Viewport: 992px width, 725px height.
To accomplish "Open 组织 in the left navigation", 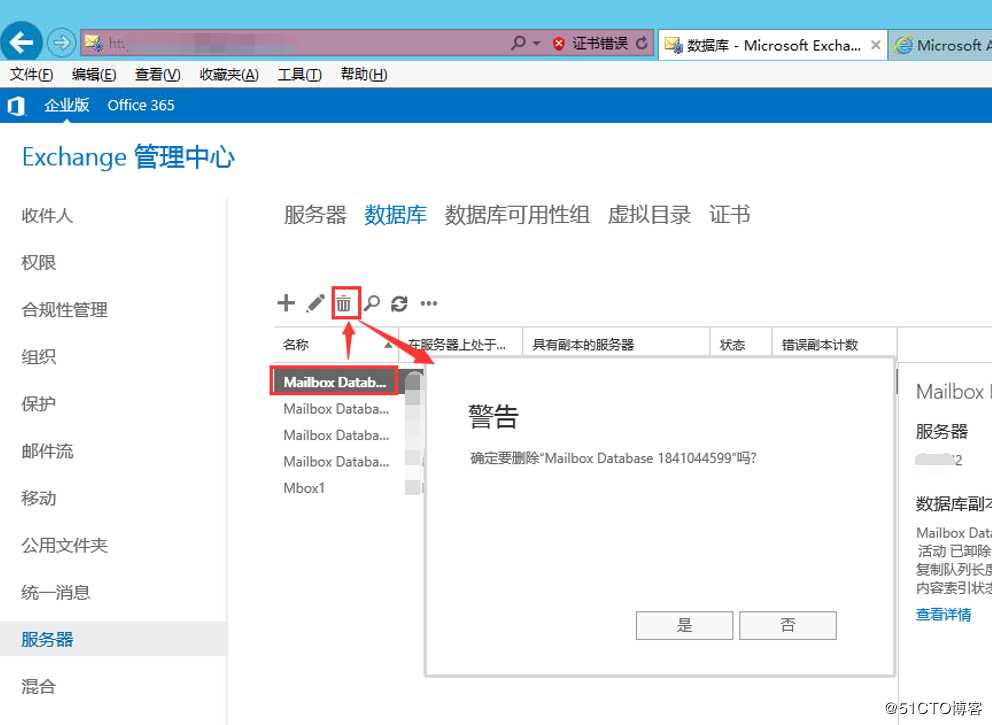I will [39, 357].
